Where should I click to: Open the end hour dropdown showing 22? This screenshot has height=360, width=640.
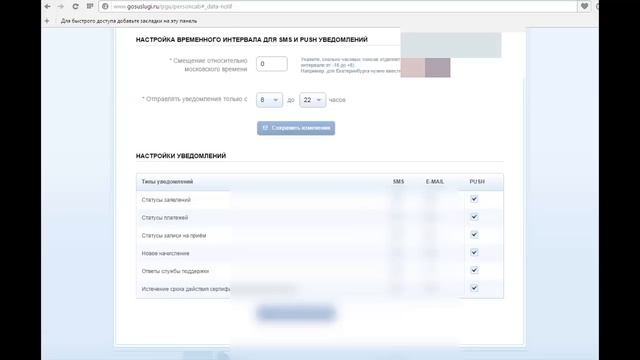tap(313, 100)
